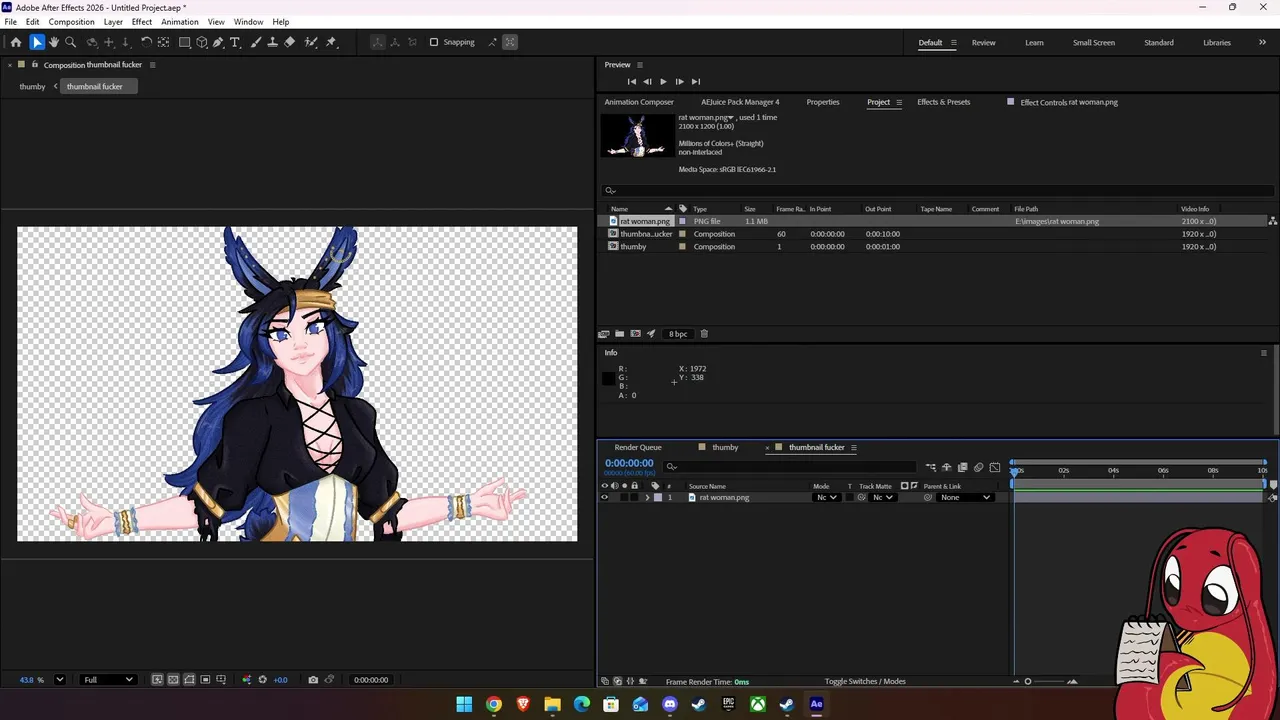Toggle the snap collapsed layers option

[x=510, y=42]
